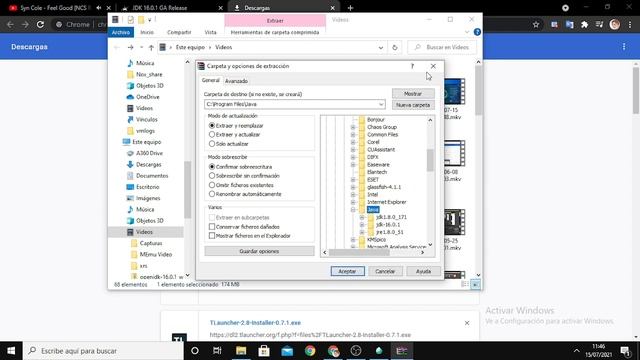Click the dialog help question mark icon
The image size is (640, 360).
click(412, 66)
